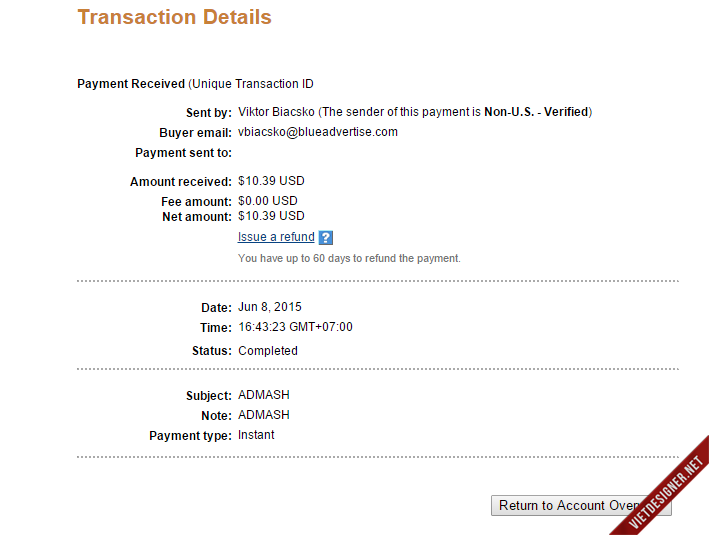Click the 60 days refund notice text

pos(349,258)
